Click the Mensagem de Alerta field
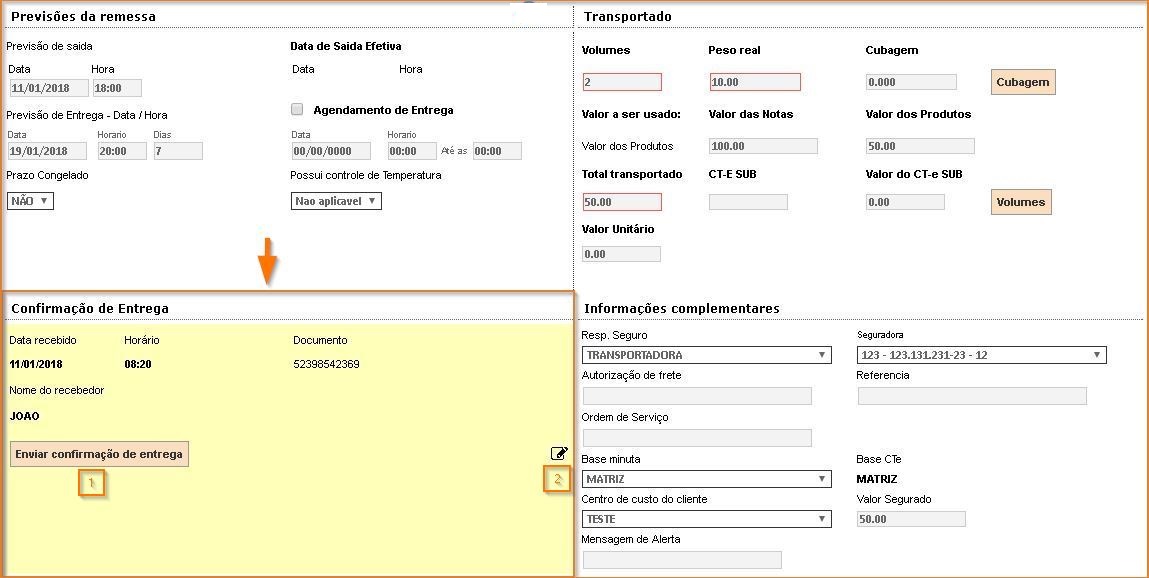This screenshot has height=578, width=1149. (681, 560)
